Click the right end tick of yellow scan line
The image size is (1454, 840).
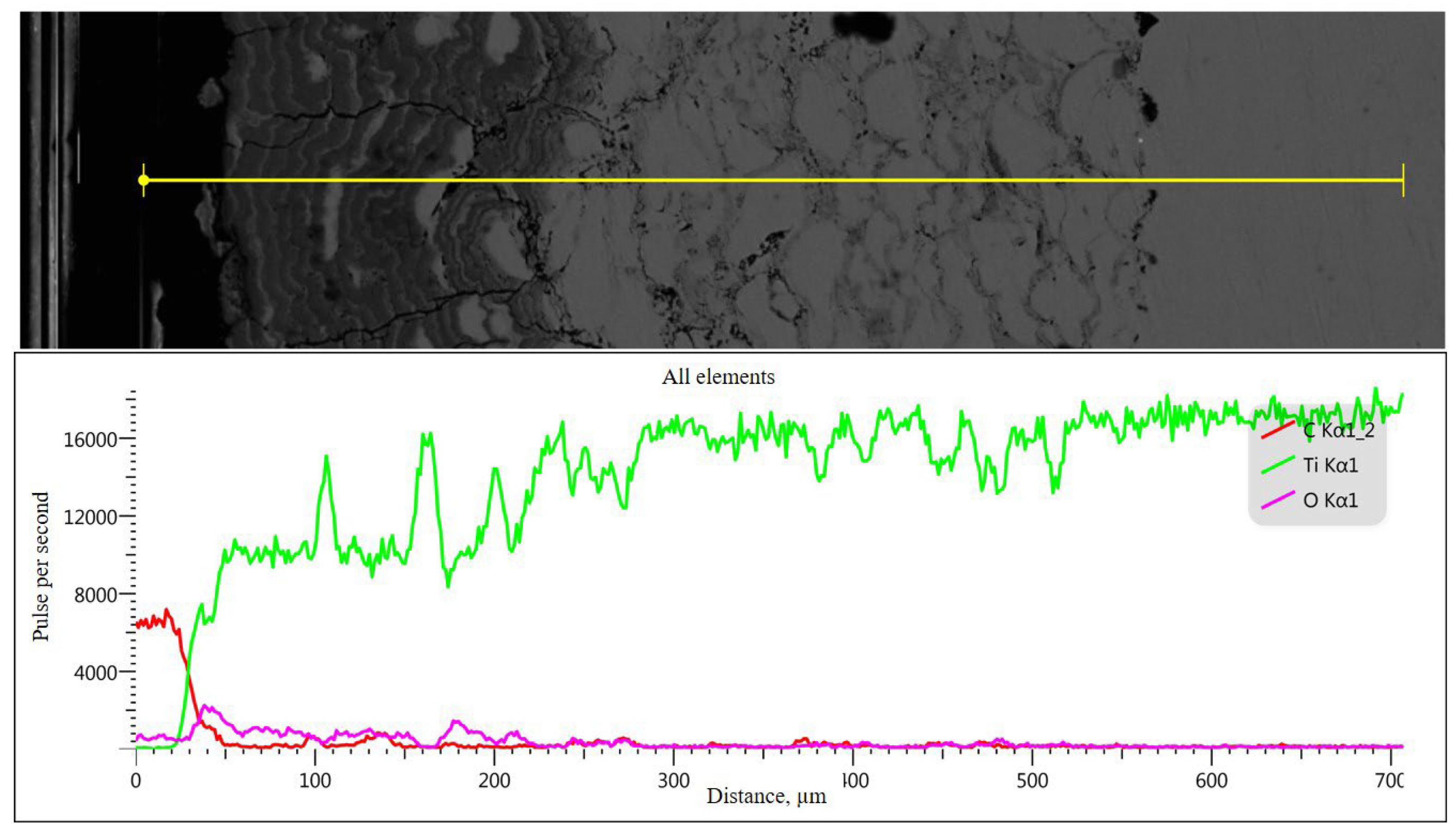coord(1403,180)
